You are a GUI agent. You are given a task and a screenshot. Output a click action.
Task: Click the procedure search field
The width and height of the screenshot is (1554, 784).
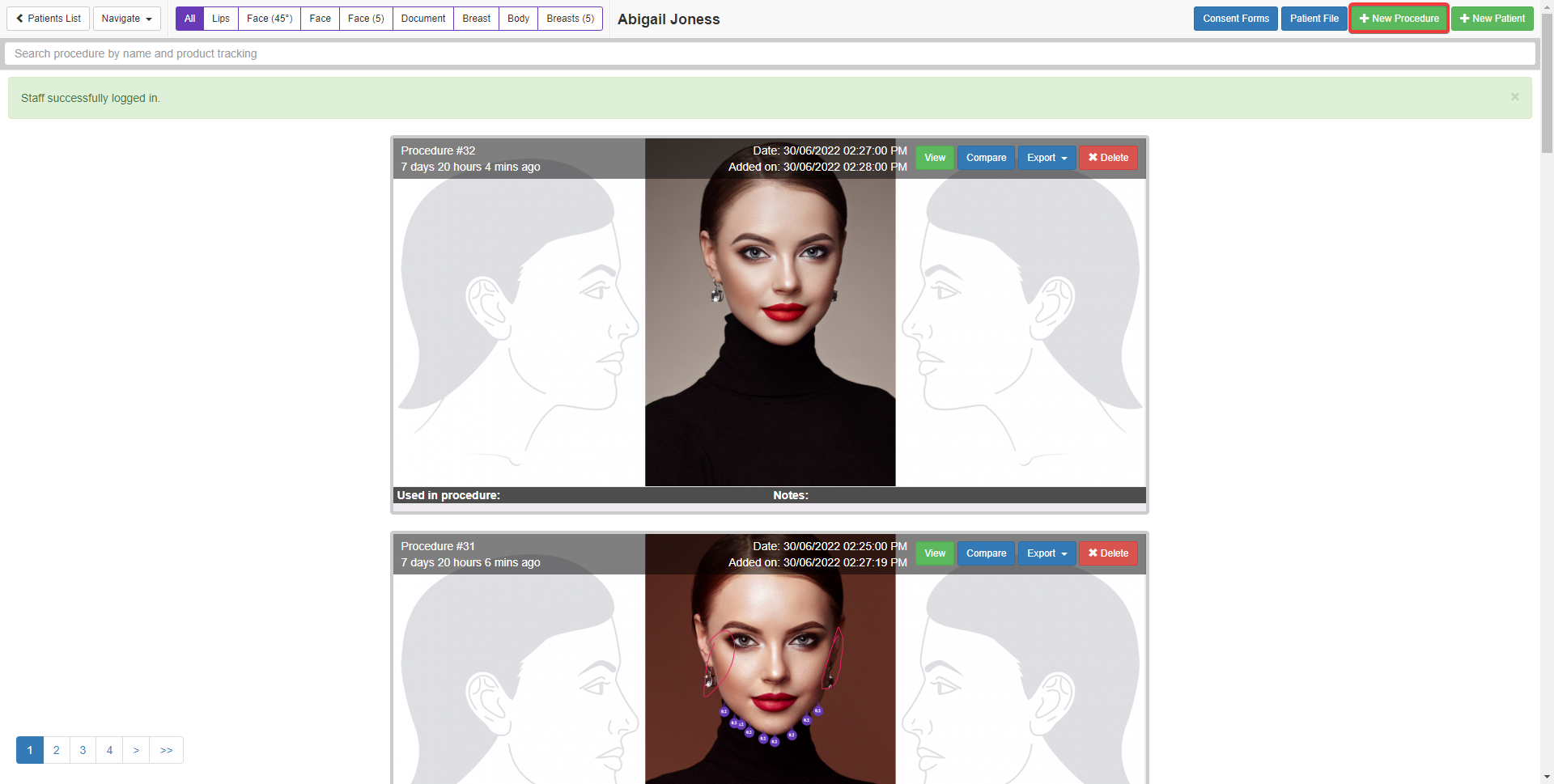[x=769, y=53]
